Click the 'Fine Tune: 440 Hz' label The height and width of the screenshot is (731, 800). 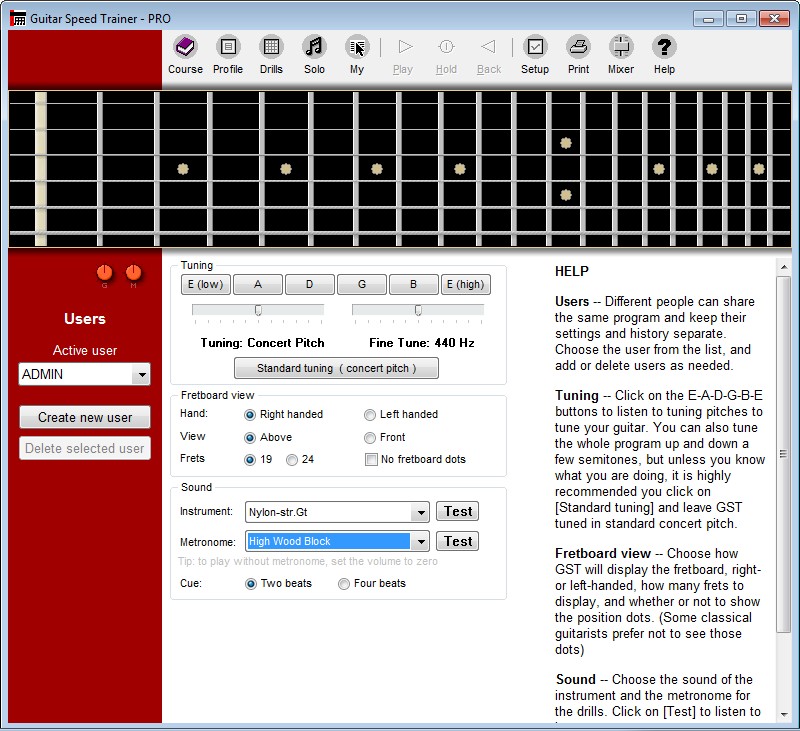[x=422, y=343]
